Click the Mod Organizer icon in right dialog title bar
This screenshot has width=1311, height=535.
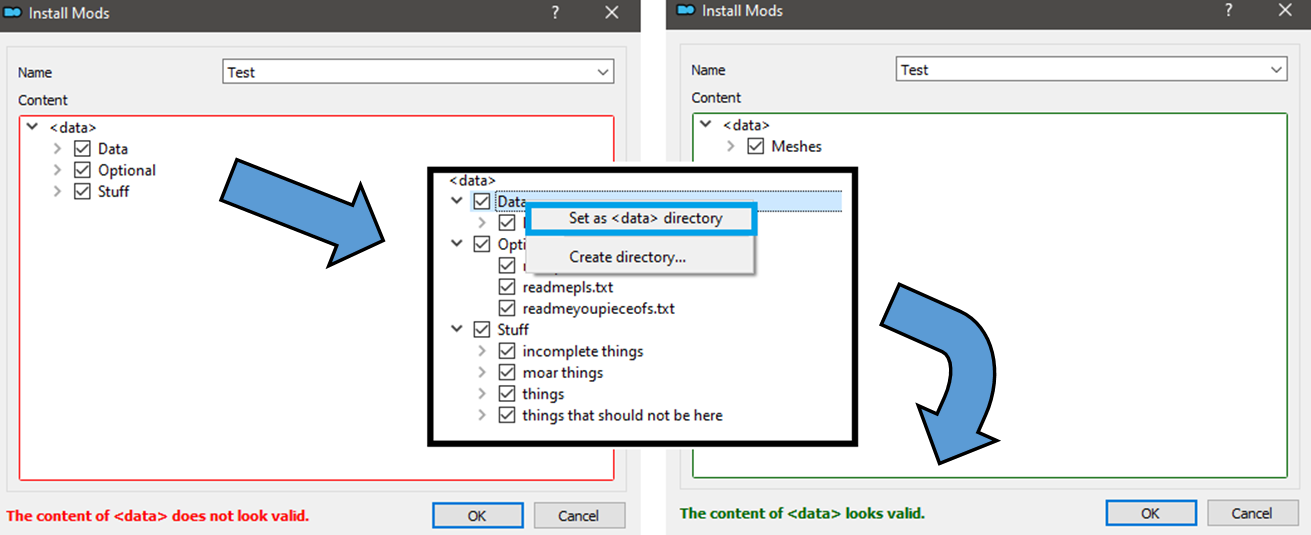(x=686, y=10)
